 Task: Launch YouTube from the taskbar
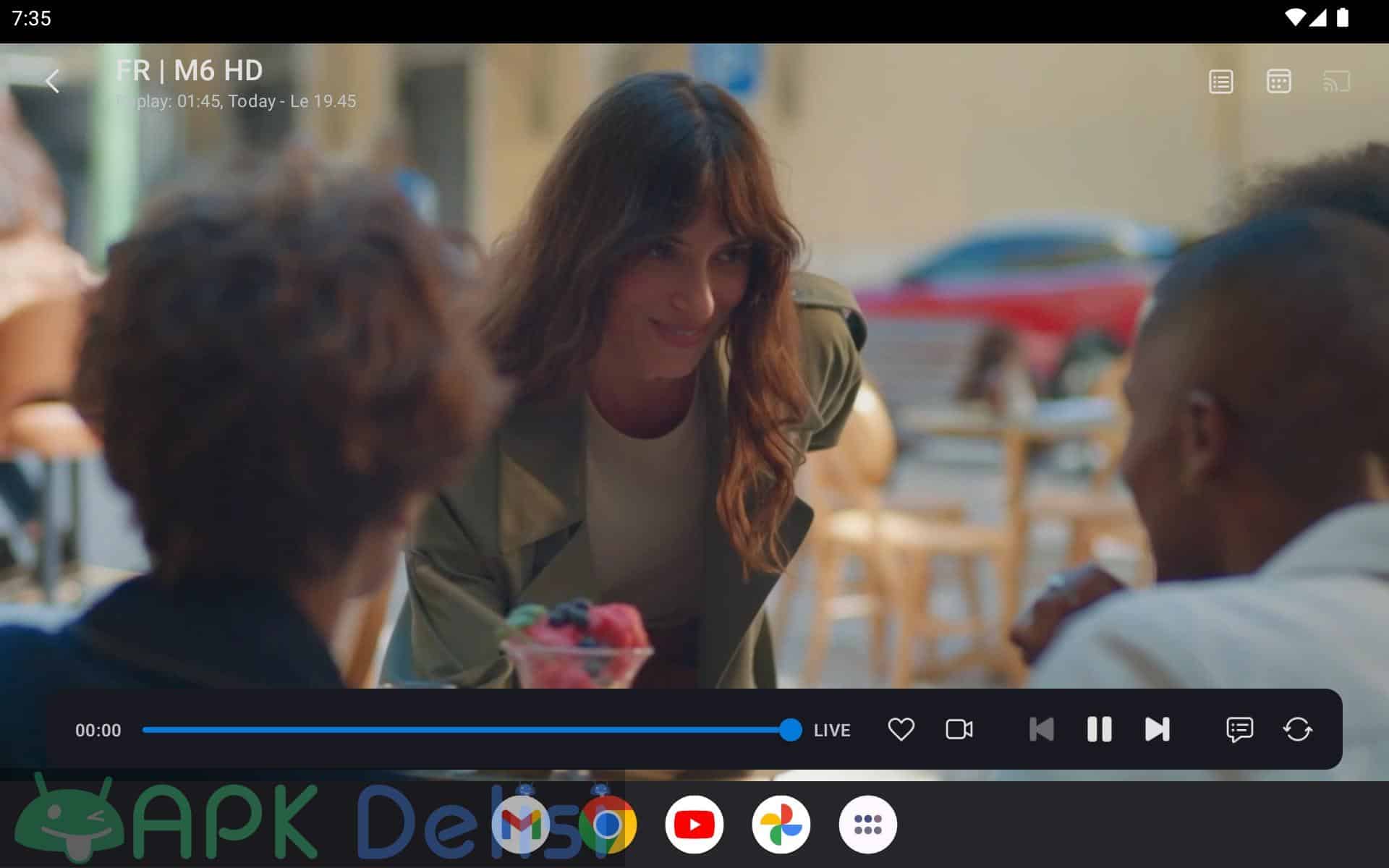(x=694, y=825)
